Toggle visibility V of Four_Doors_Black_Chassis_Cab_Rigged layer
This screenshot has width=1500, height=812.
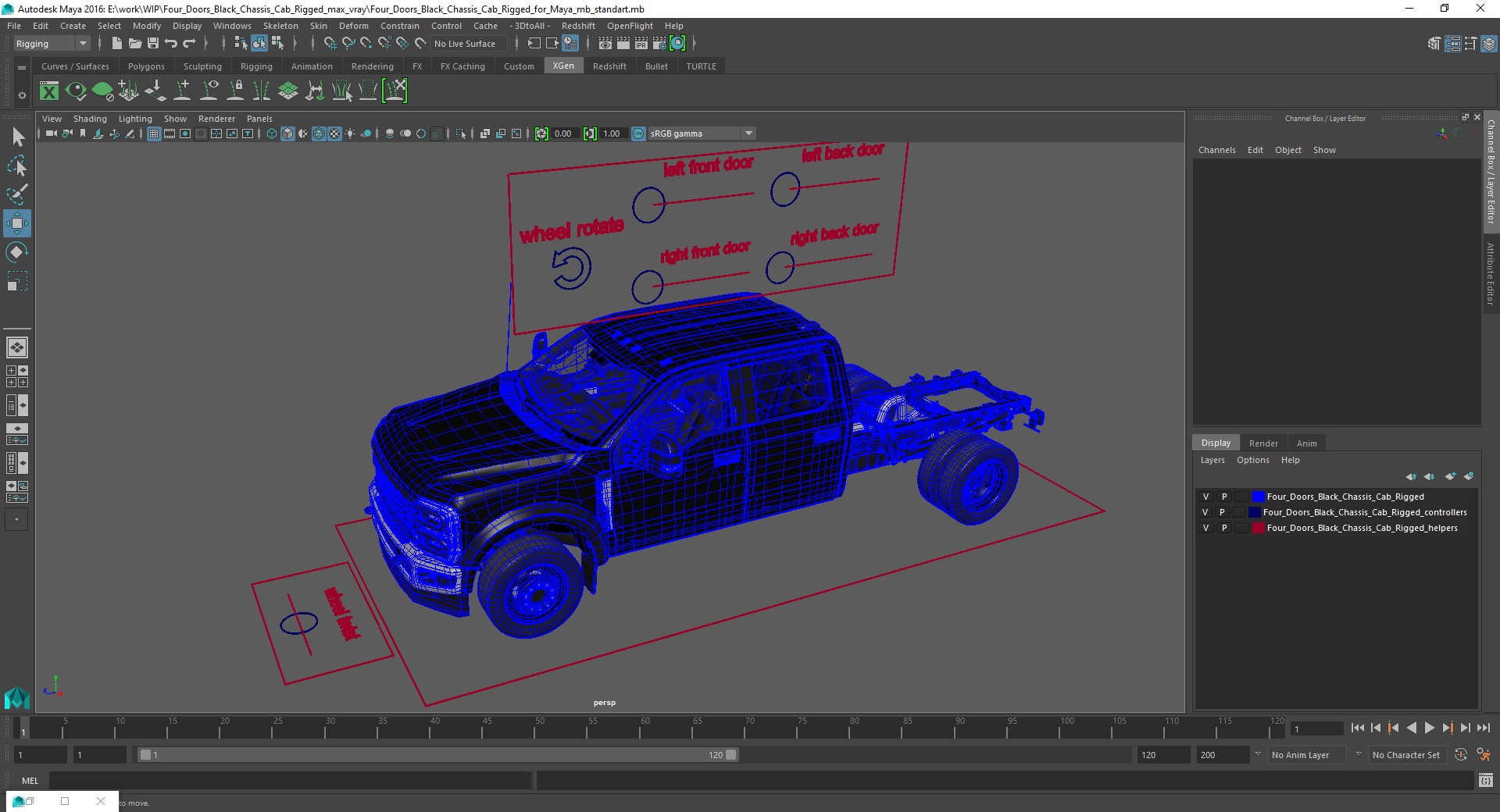tap(1205, 497)
